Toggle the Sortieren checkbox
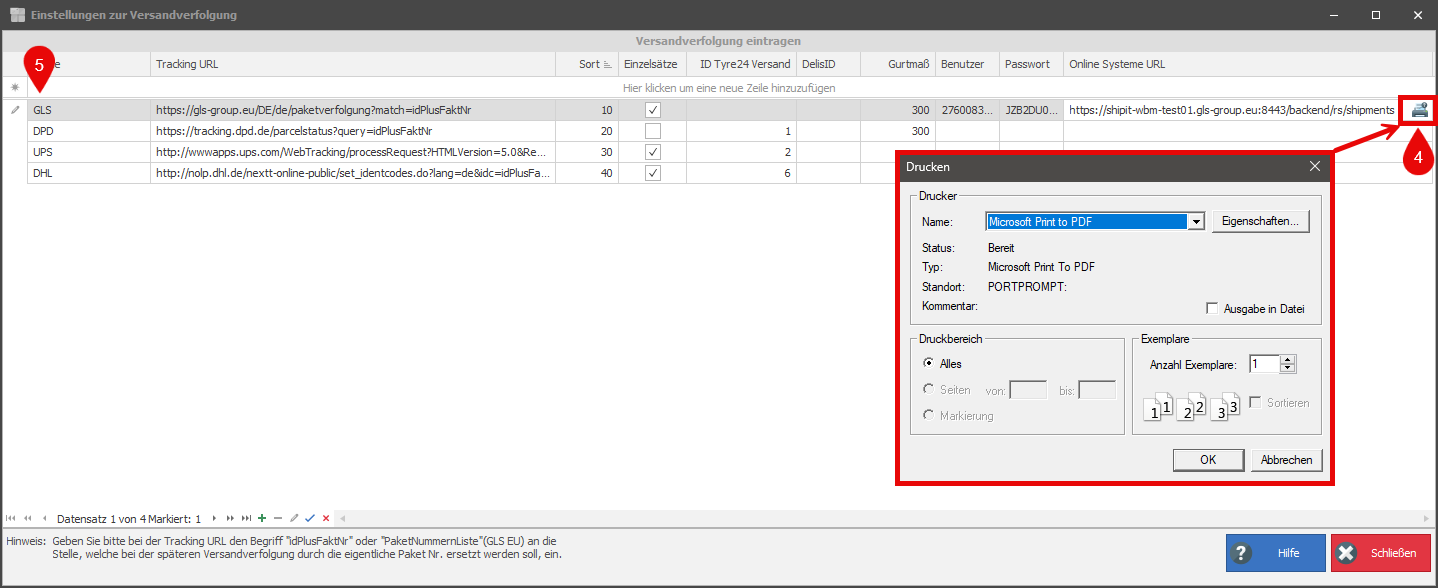1438x588 pixels. tap(1255, 403)
